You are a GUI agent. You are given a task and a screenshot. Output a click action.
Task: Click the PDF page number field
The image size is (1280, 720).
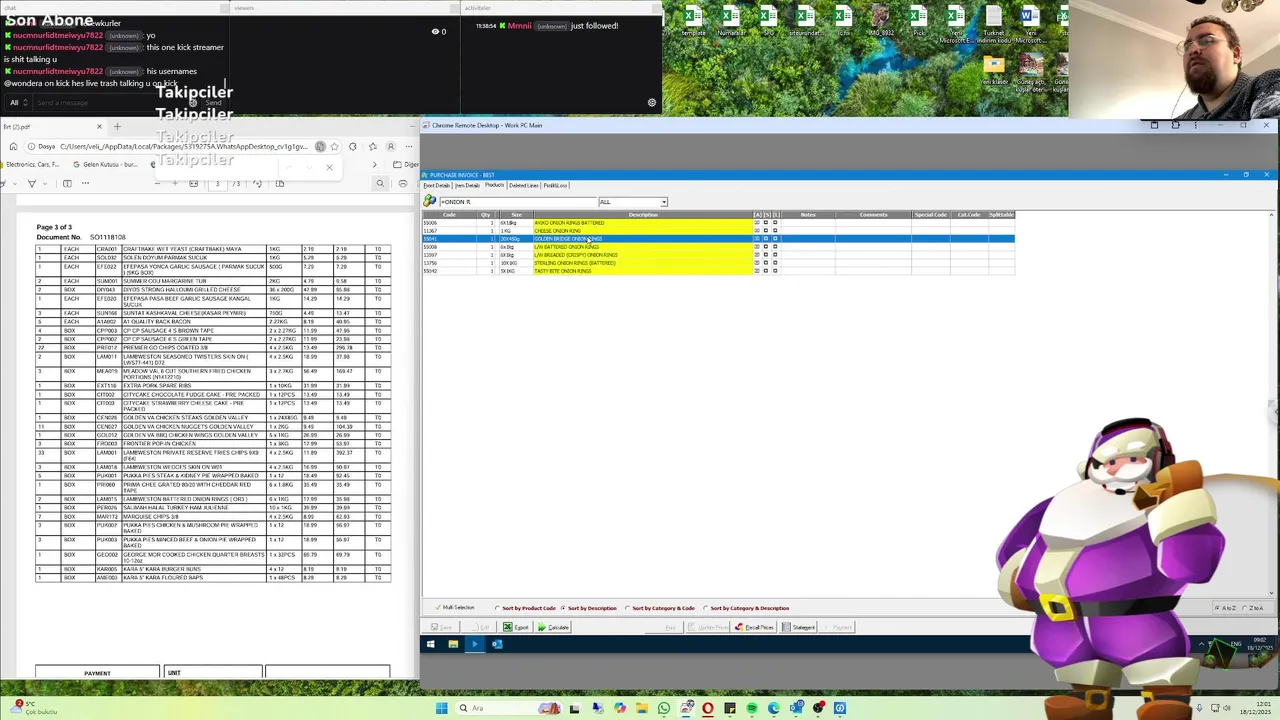coord(217,184)
